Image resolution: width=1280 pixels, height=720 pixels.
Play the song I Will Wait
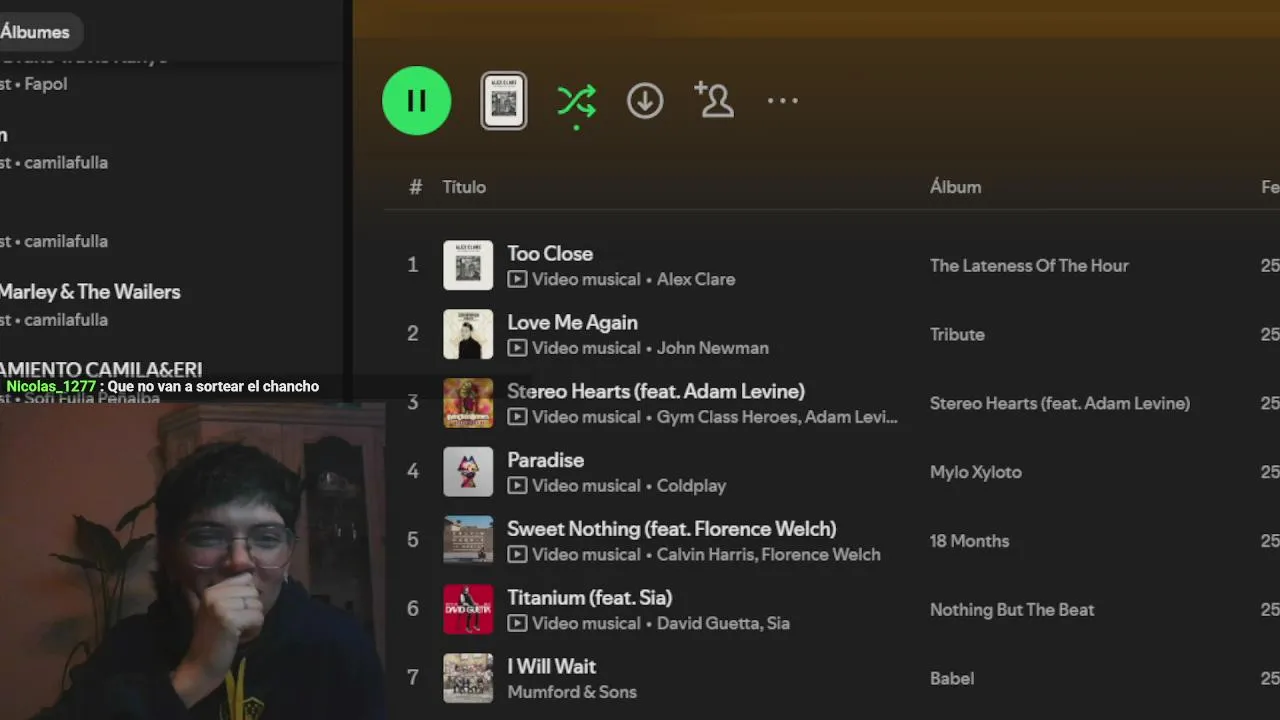[551, 667]
